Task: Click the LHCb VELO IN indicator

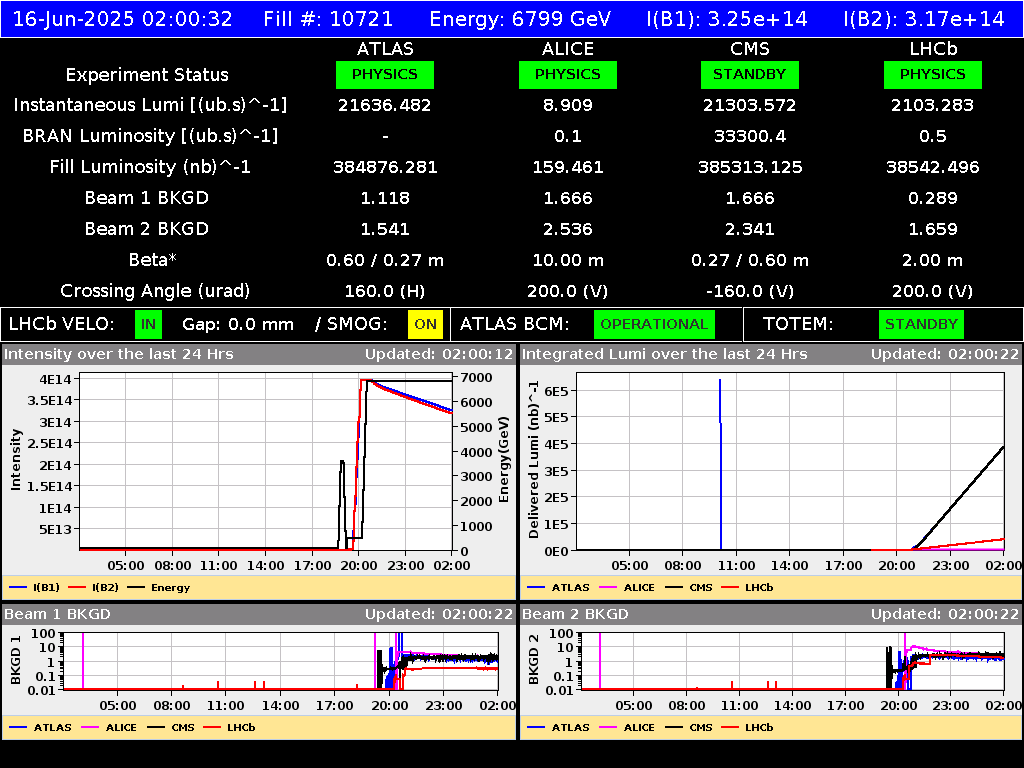Action: (148, 325)
